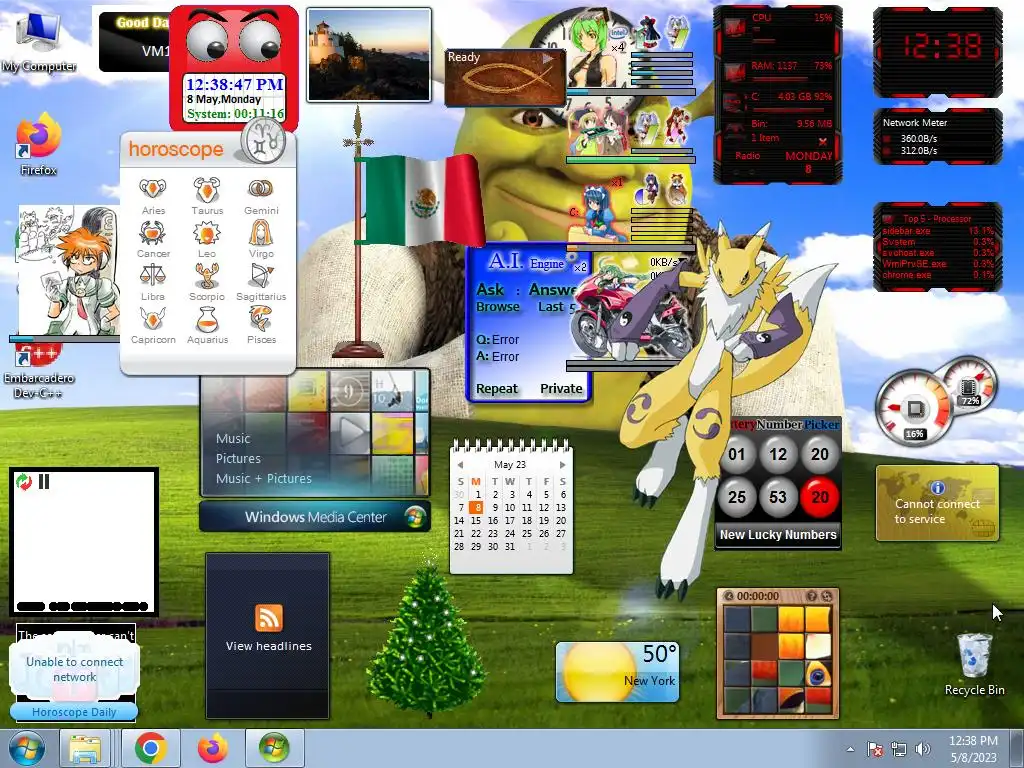The image size is (1024, 768).
Task: Click chrome.exe in Top 5 Processor list
Action: pos(938,275)
